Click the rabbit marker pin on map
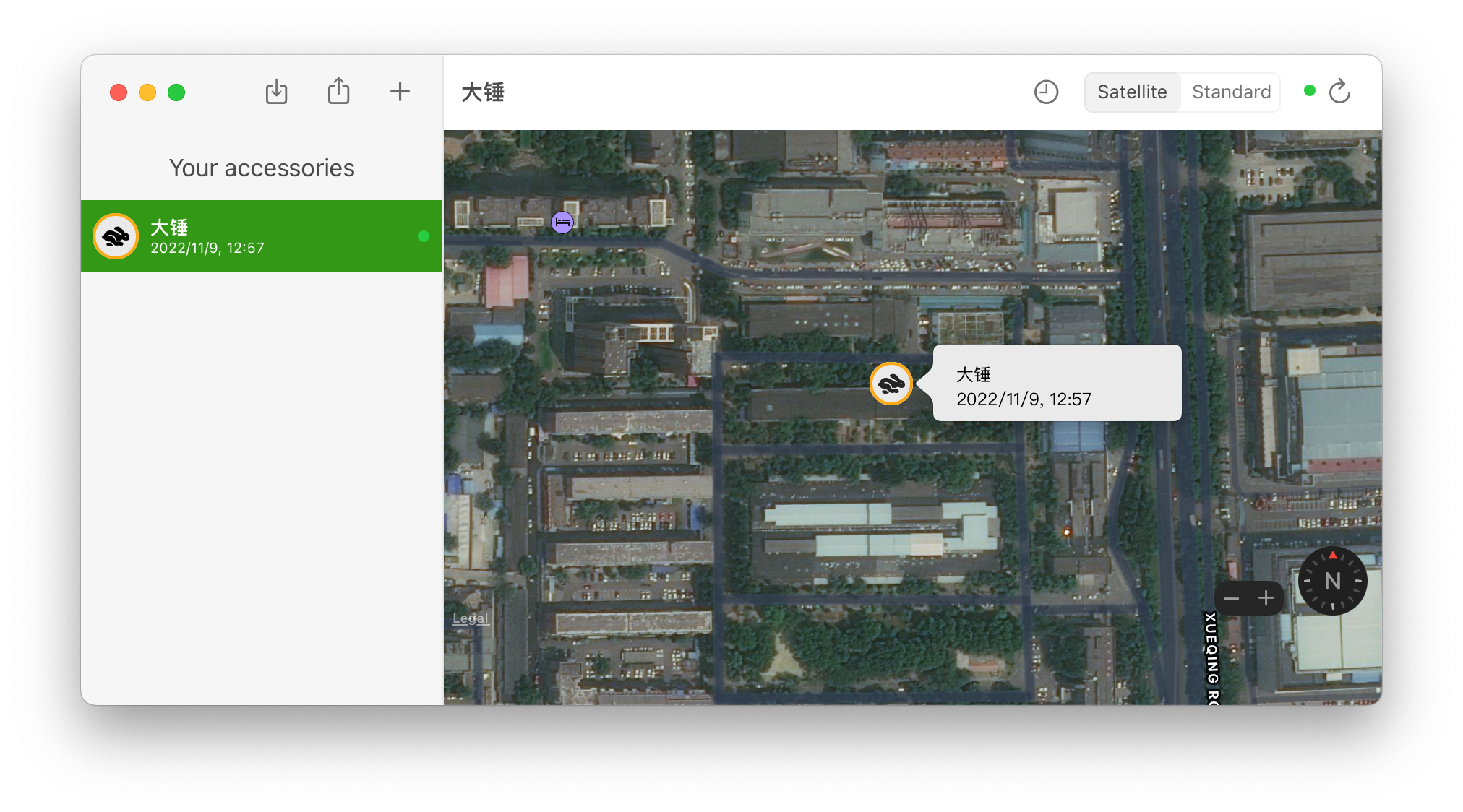 pyautogui.click(x=891, y=384)
